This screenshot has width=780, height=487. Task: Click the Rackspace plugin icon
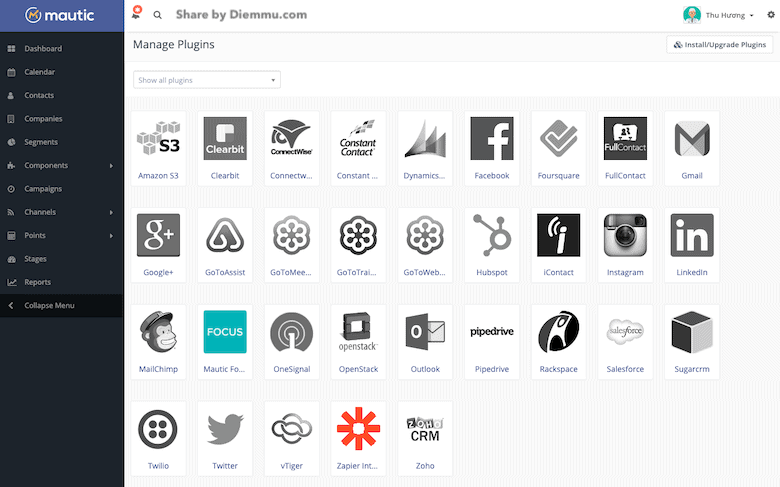tap(558, 332)
